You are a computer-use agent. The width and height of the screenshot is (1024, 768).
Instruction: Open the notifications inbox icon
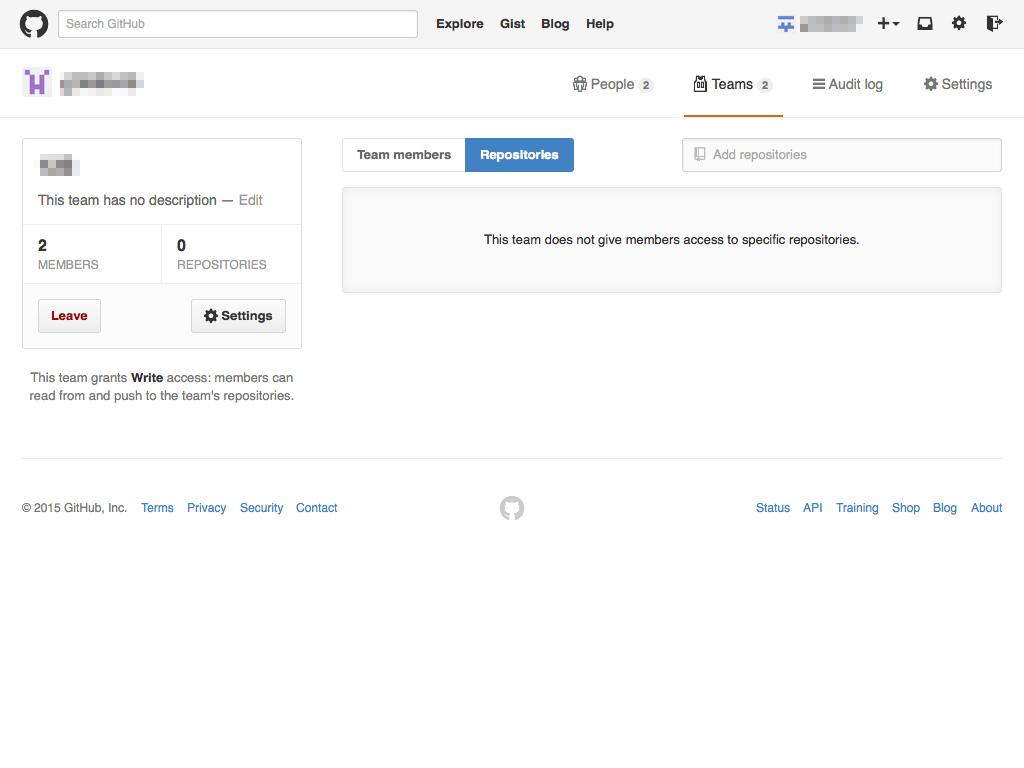pos(925,24)
